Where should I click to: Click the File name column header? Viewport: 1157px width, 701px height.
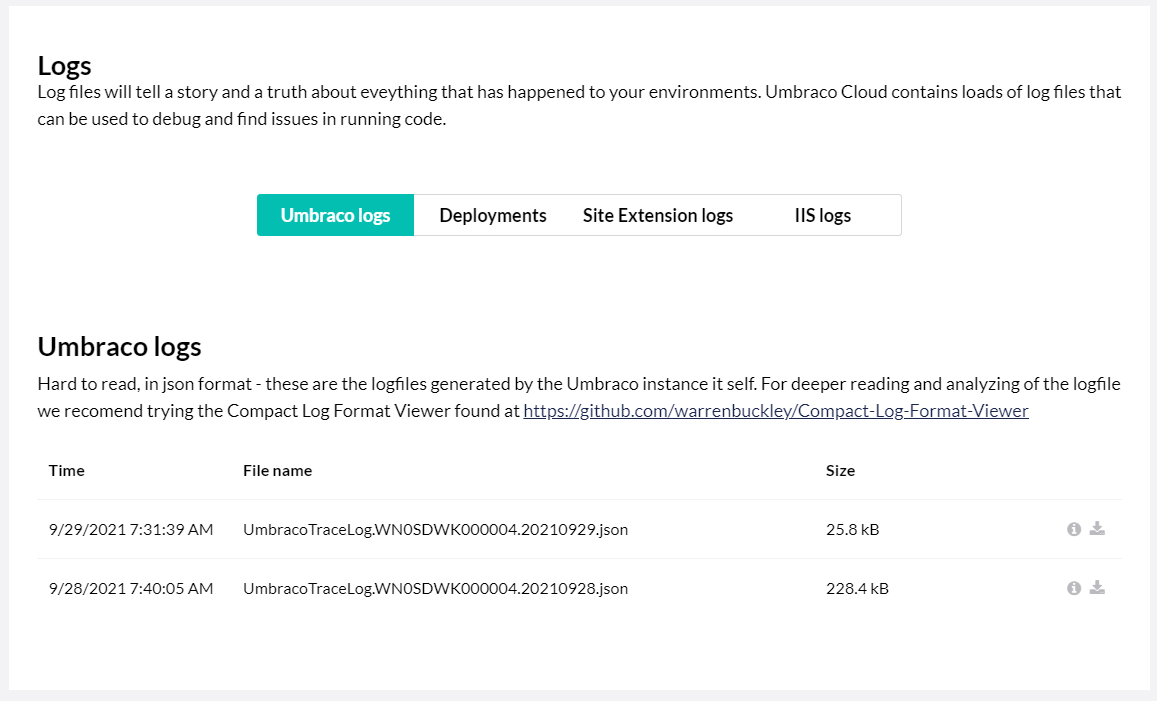tap(277, 470)
